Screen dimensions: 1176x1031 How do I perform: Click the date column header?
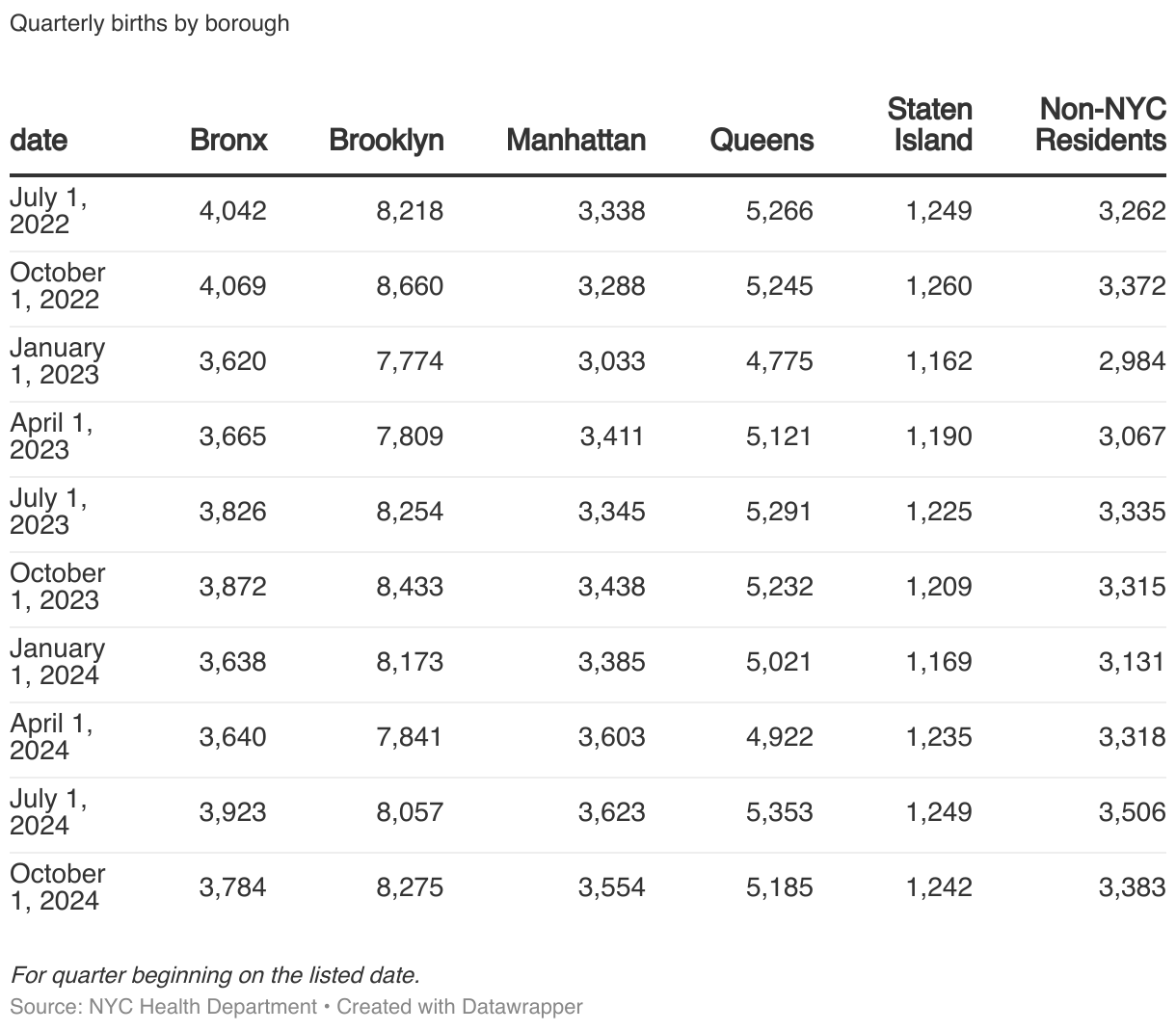39,140
